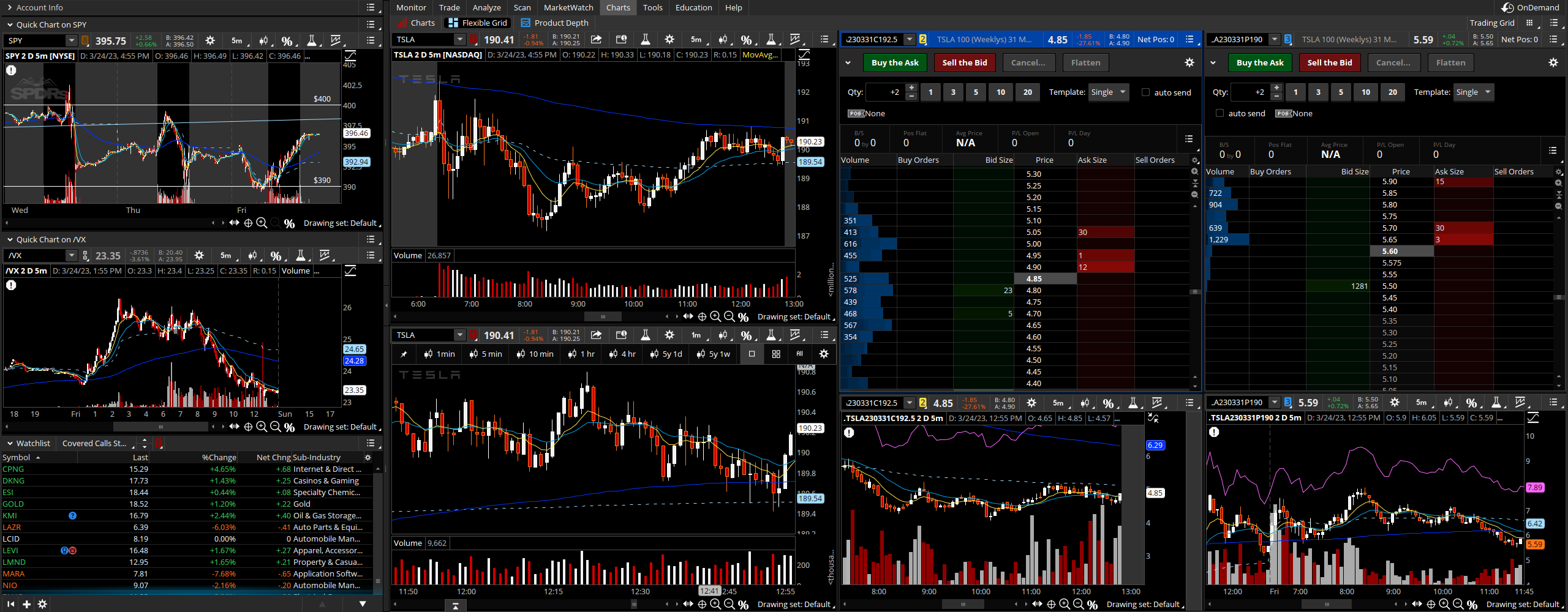
Task: Open Active Trader settings gear for 190 put
Action: tap(1553, 62)
